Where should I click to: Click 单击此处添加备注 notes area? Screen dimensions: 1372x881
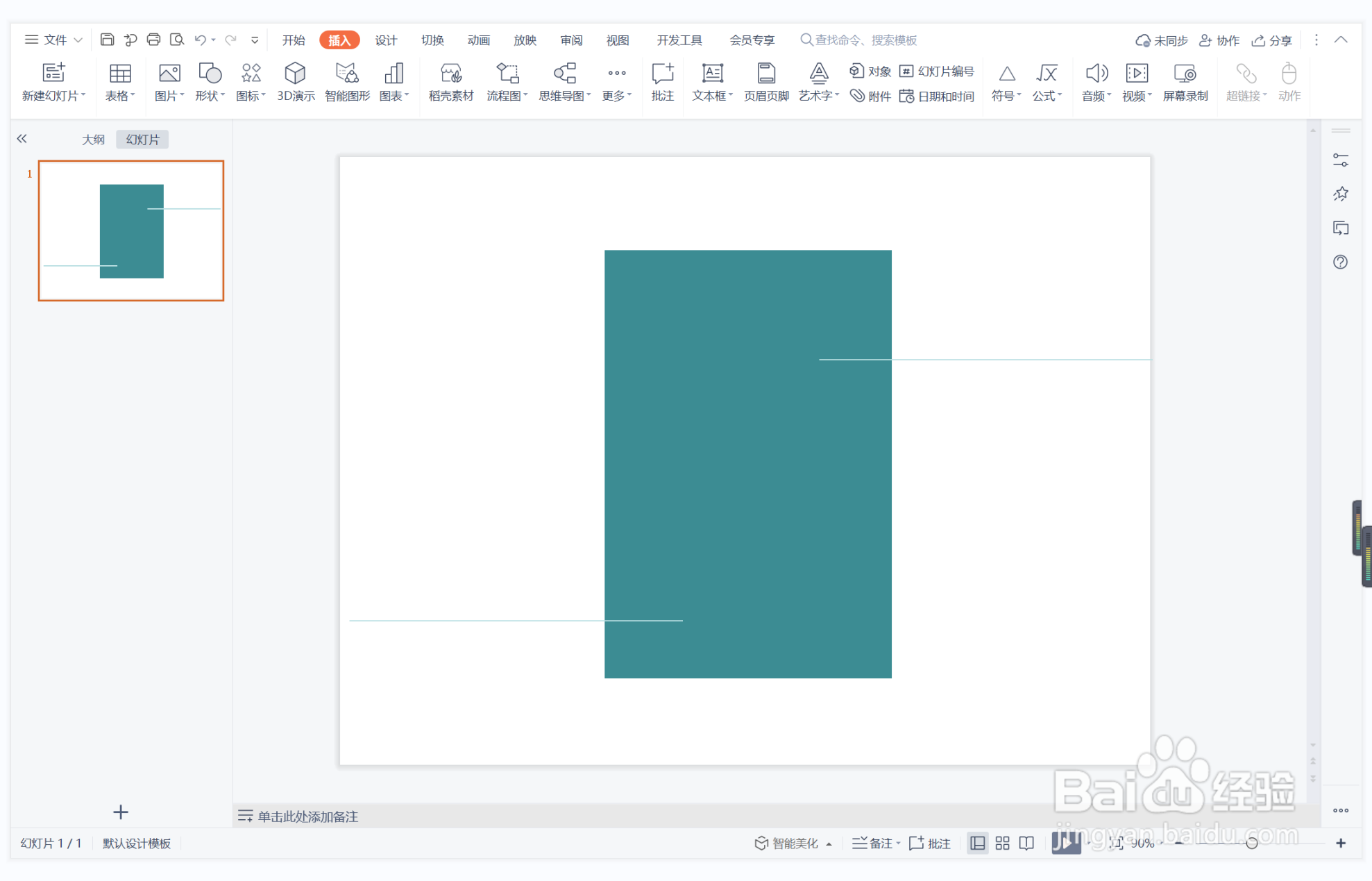point(307,816)
